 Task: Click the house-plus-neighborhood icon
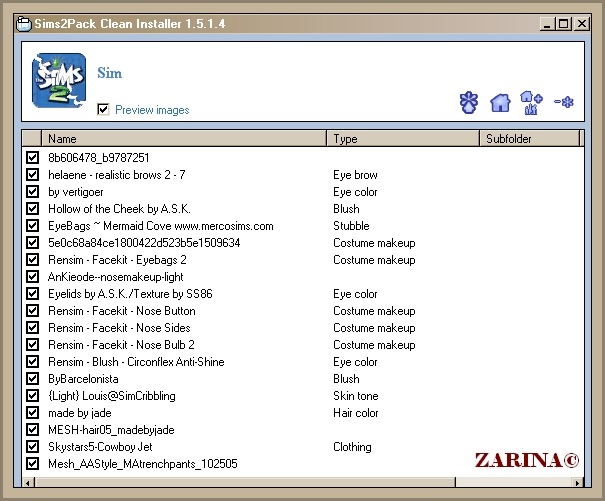coord(531,103)
